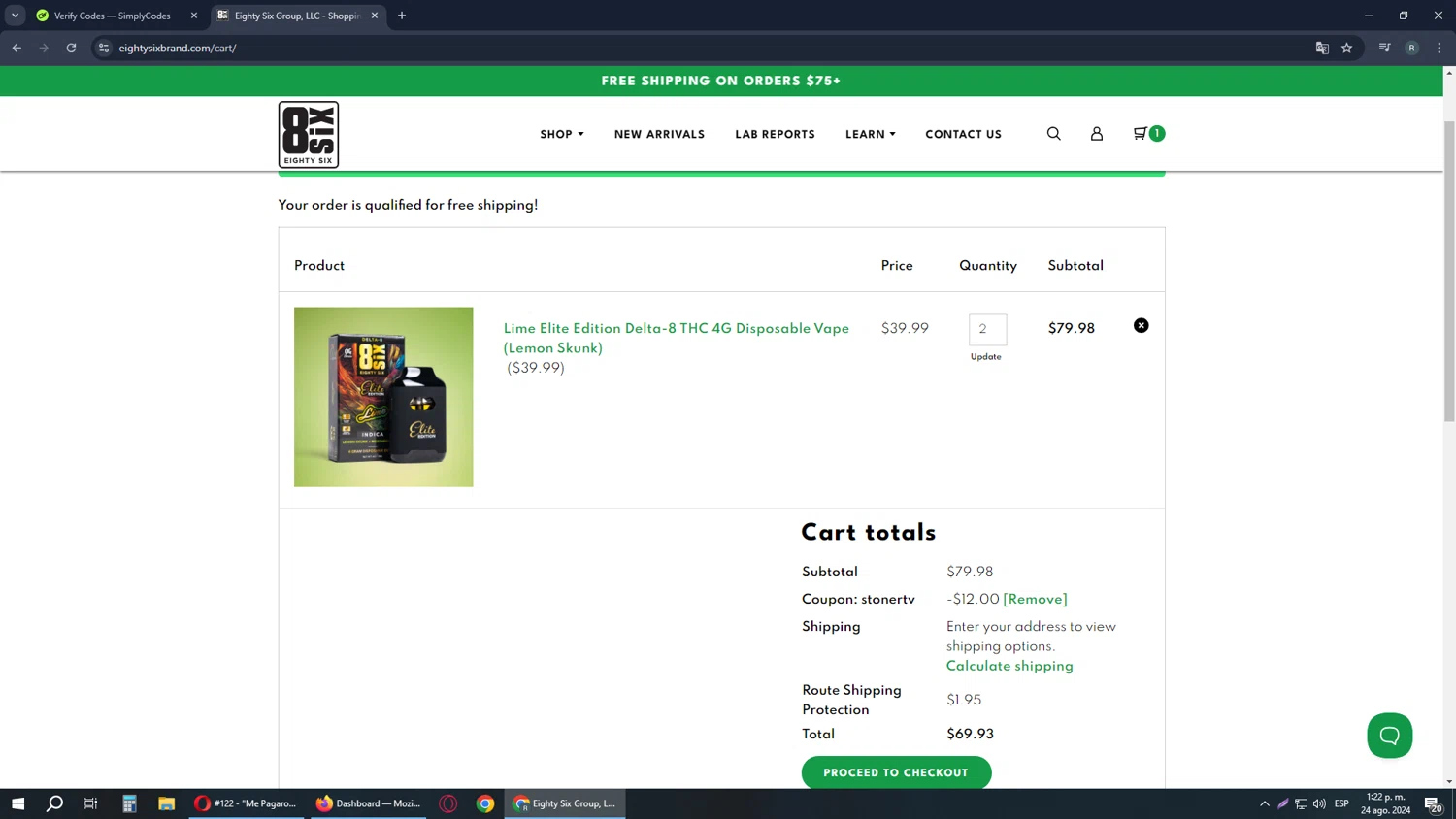Open Google Chrome taskbar icon
Viewport: 1456px width, 819px height.
point(485,803)
